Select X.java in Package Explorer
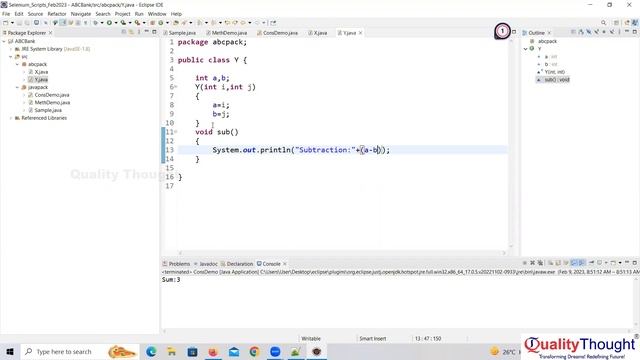 38,72
